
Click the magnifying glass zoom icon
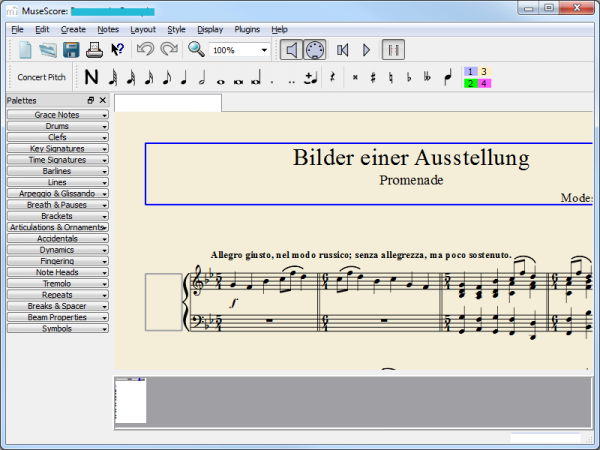point(196,49)
